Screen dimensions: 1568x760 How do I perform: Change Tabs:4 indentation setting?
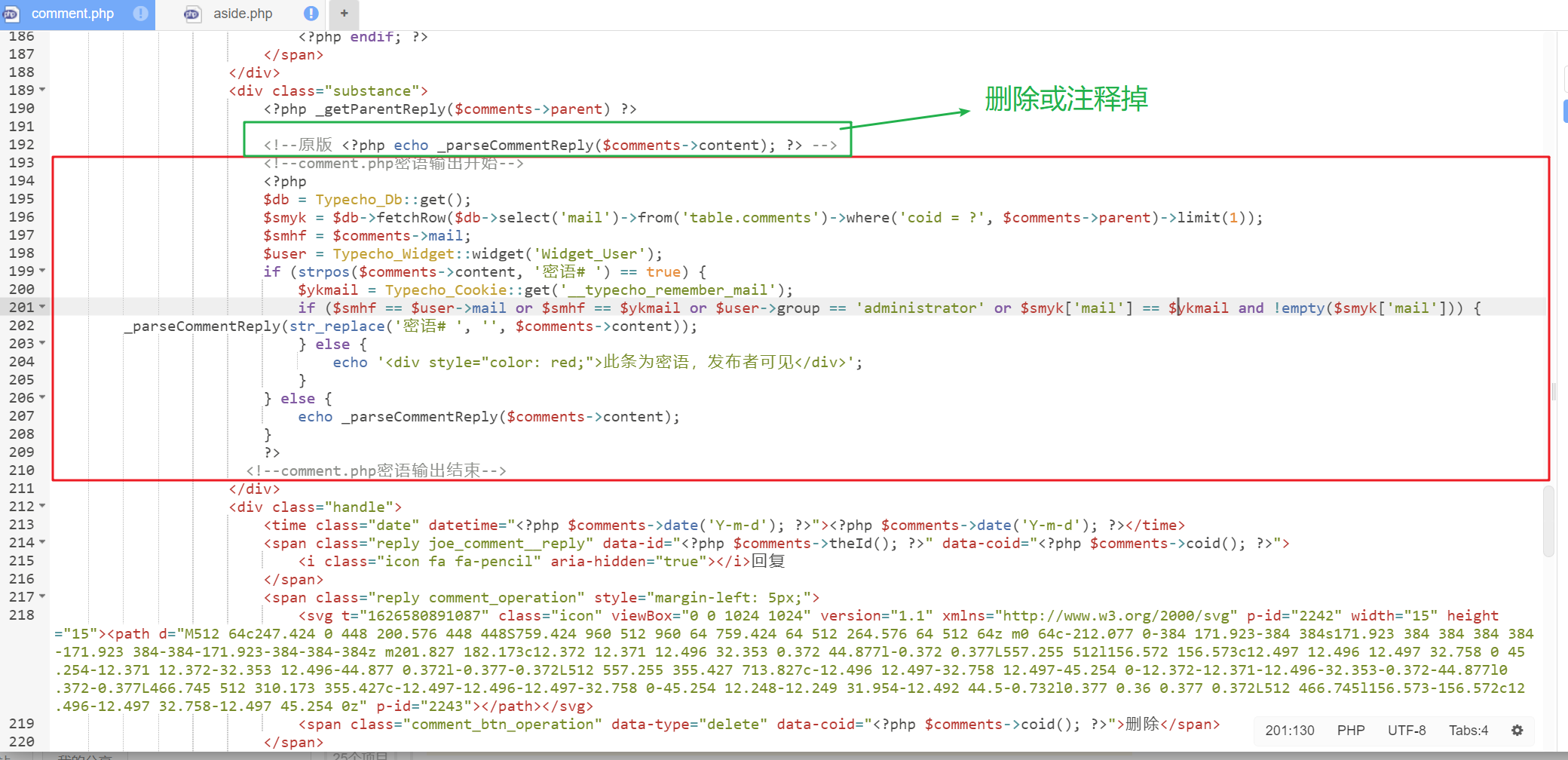coord(1468,730)
